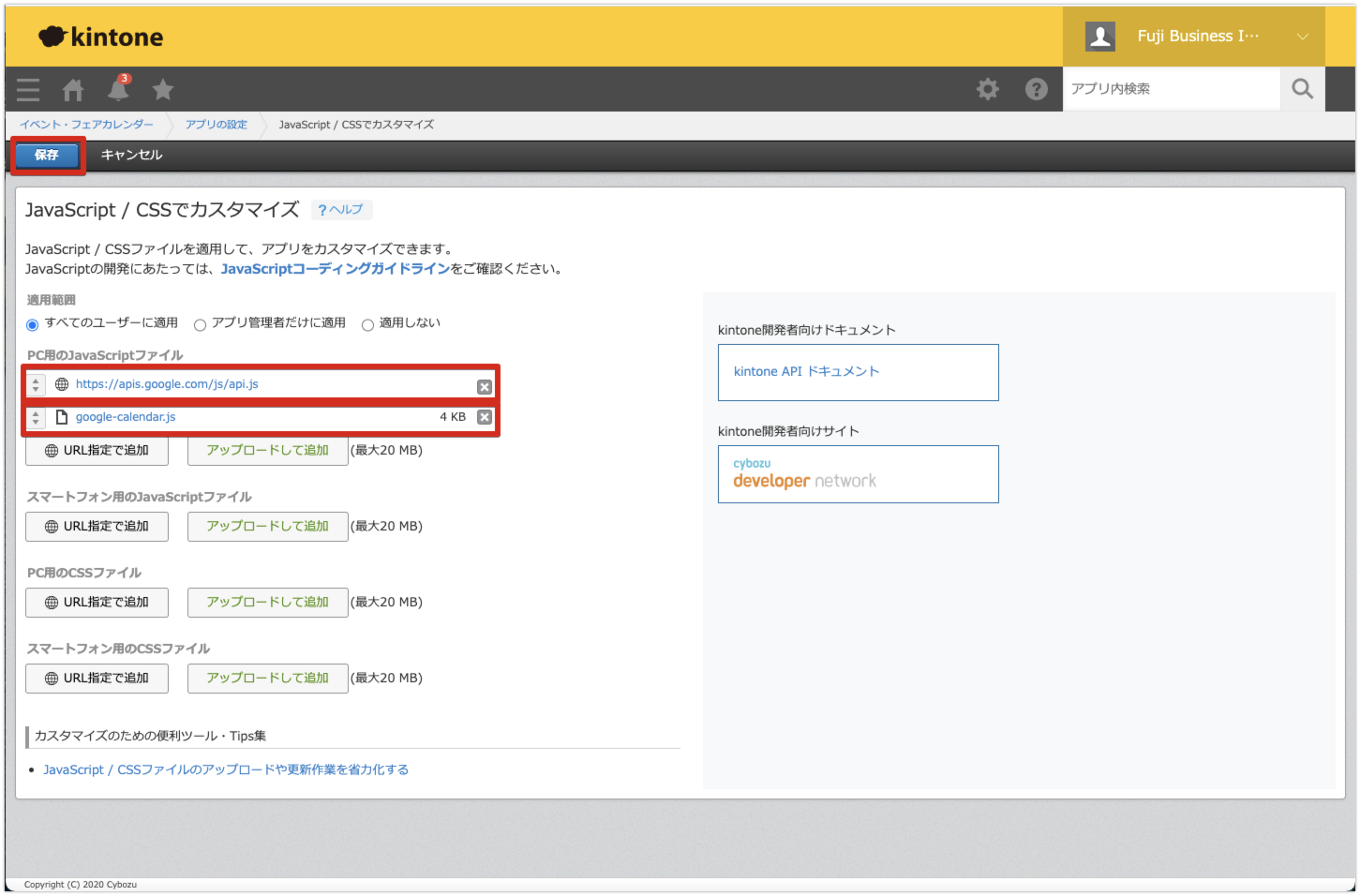
Task: Open JavaScript / CSSファイルのアップロード tips link
Action: click(x=226, y=769)
